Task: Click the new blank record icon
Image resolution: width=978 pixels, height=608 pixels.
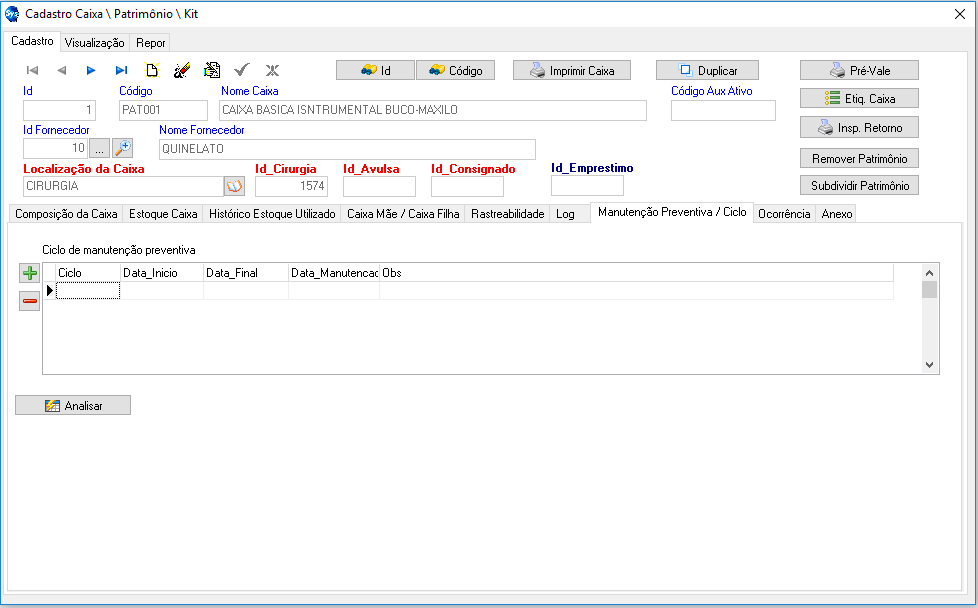Action: 152,70
